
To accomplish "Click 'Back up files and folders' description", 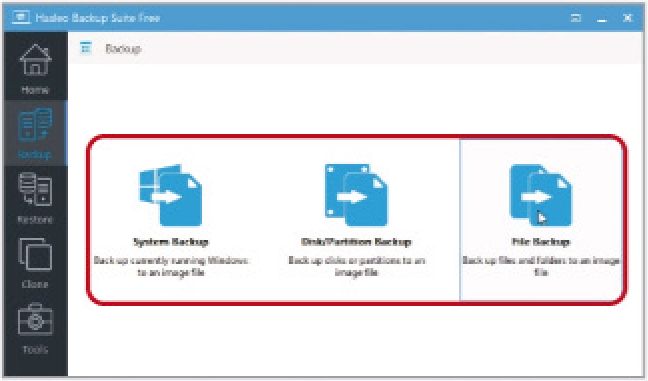I will [x=541, y=266].
